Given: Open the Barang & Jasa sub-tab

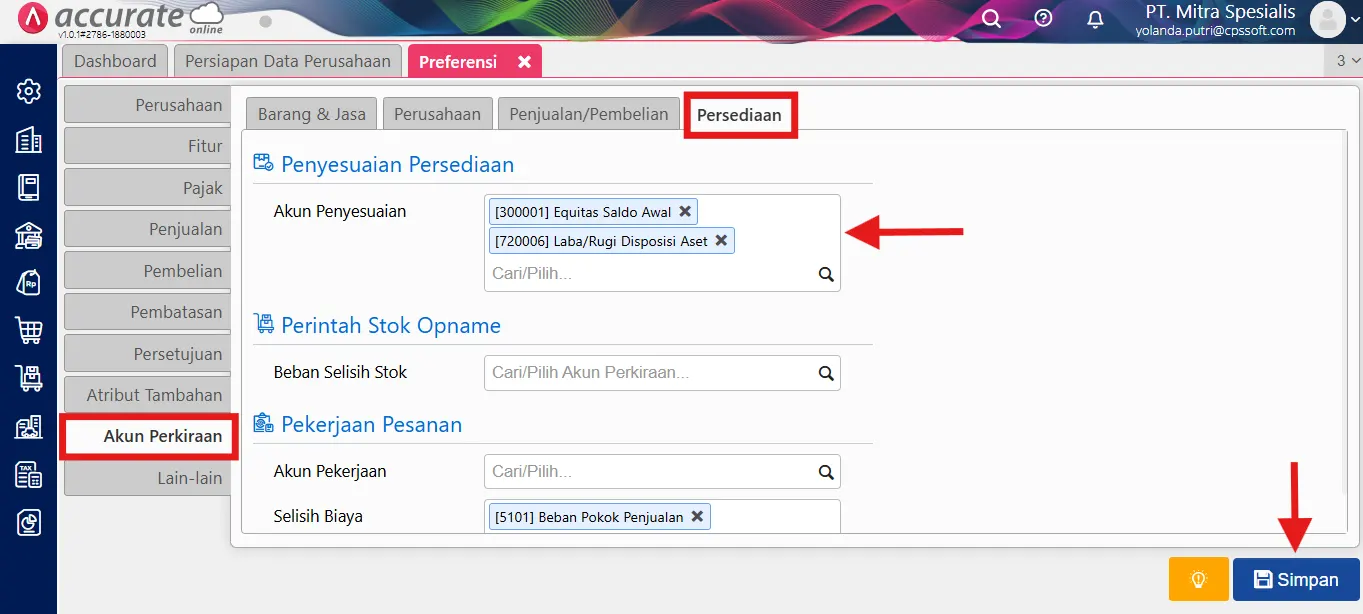Looking at the screenshot, I should 312,114.
